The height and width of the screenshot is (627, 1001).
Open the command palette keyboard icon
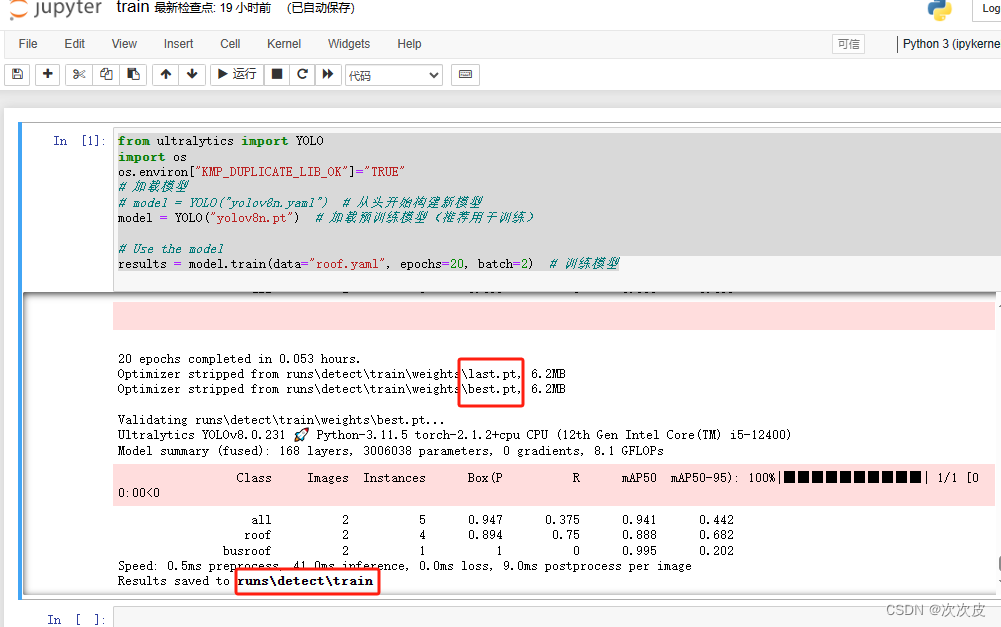465,75
